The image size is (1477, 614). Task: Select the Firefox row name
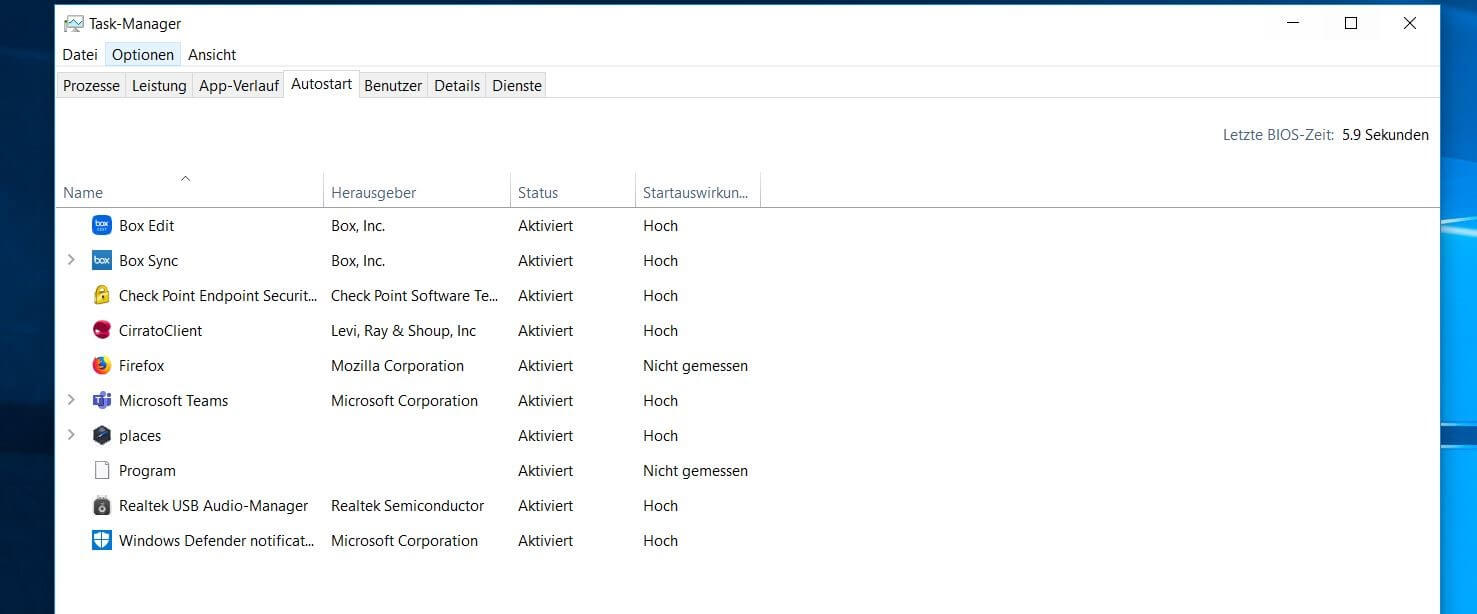(x=141, y=365)
